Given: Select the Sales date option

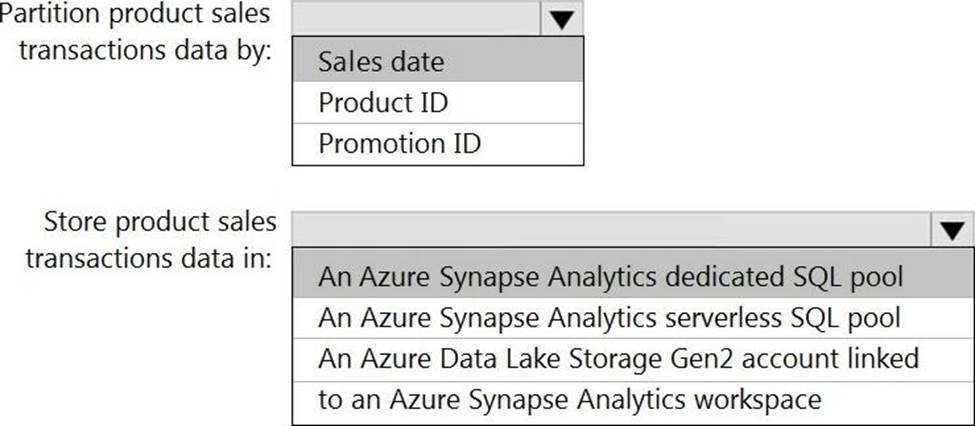Looking at the screenshot, I should [x=380, y=62].
